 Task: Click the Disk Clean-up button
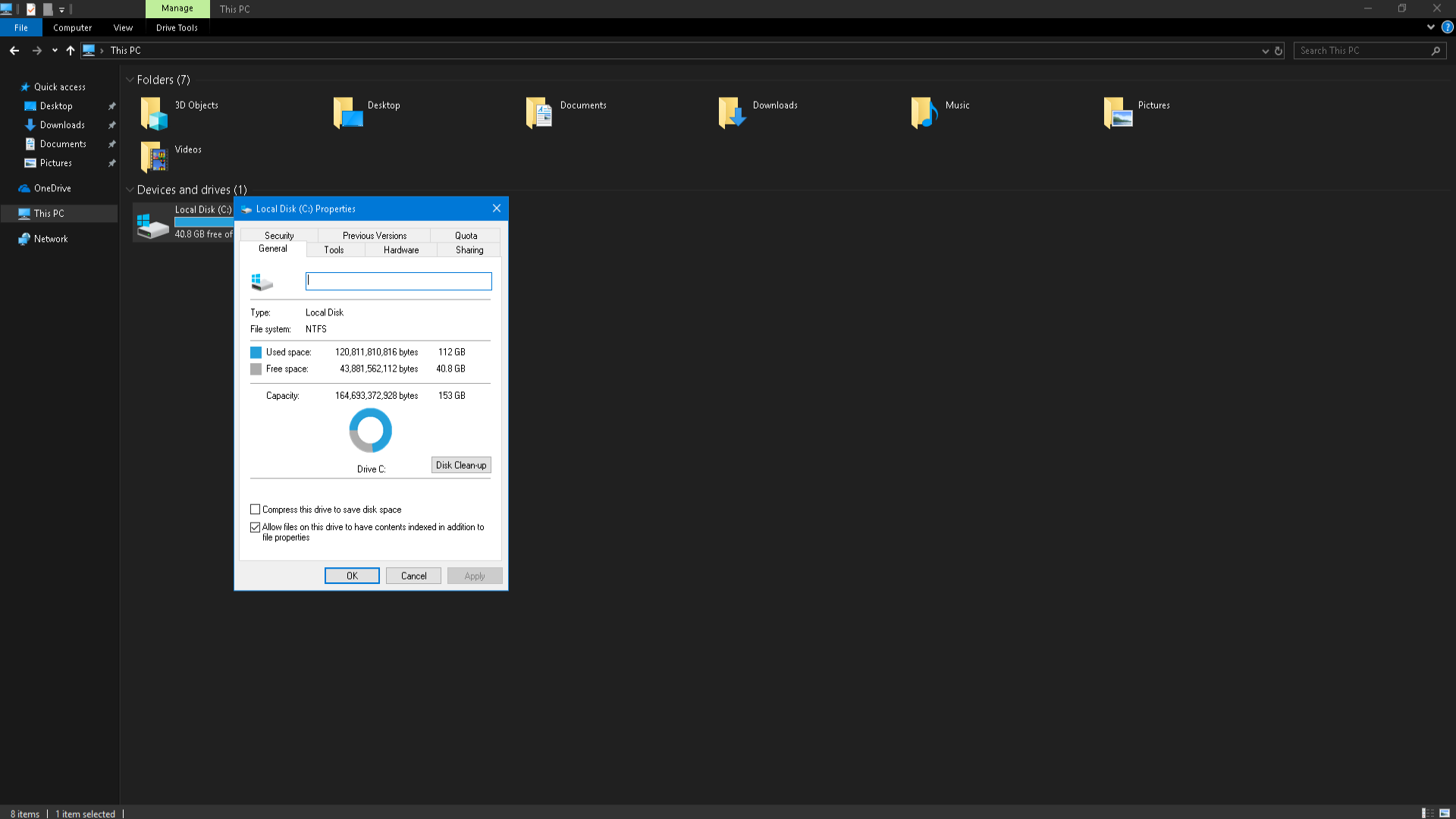[x=460, y=465]
